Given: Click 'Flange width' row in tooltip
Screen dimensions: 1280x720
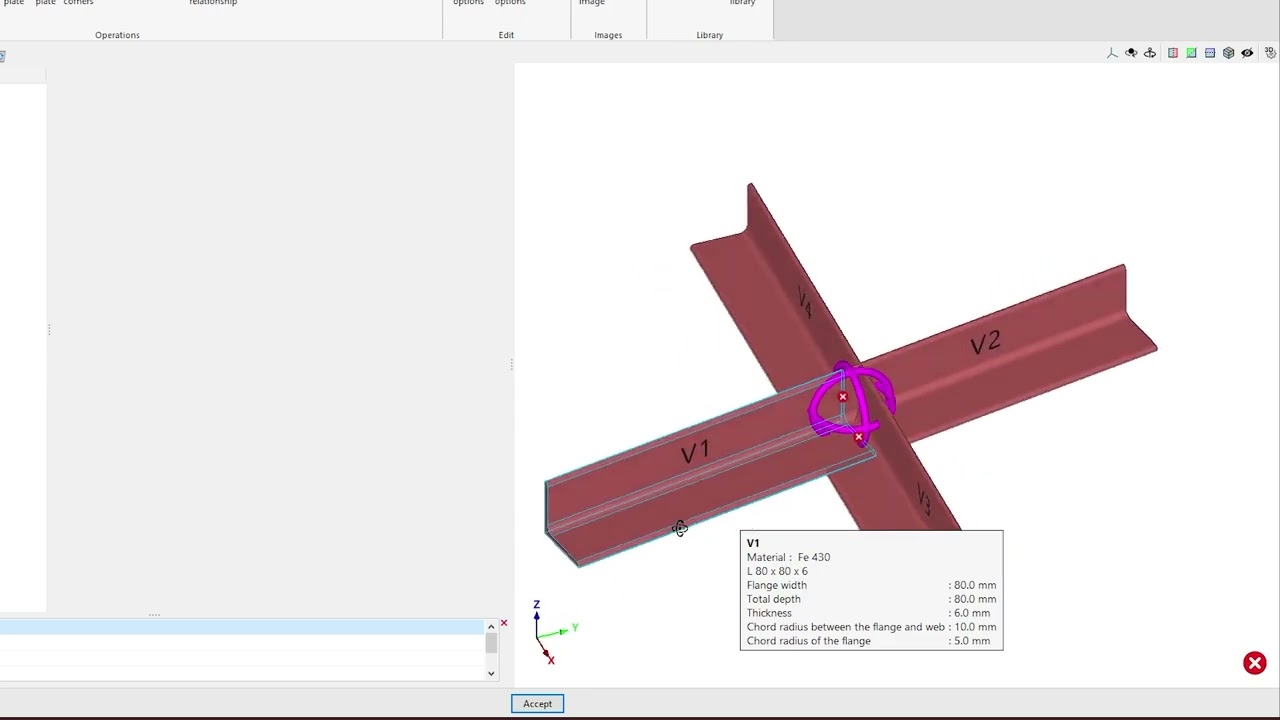Looking at the screenshot, I should 871,585.
